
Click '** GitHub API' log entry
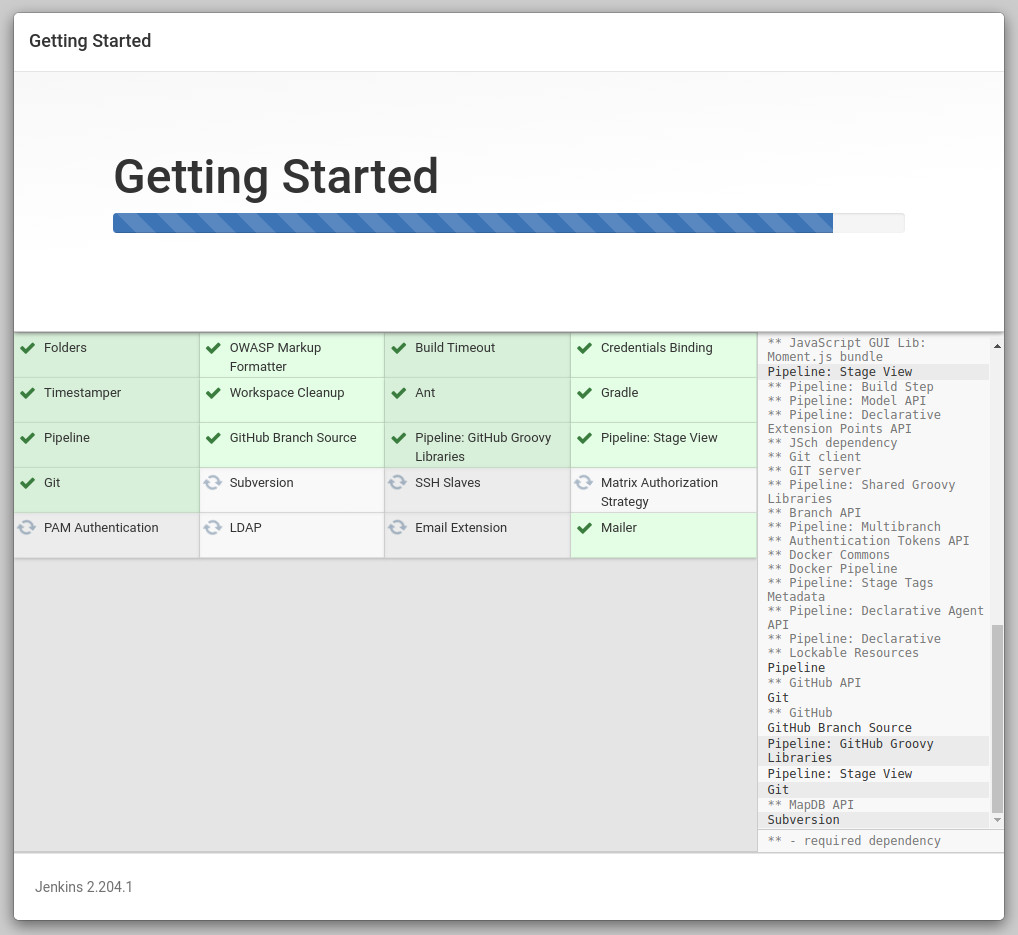pyautogui.click(x=813, y=683)
